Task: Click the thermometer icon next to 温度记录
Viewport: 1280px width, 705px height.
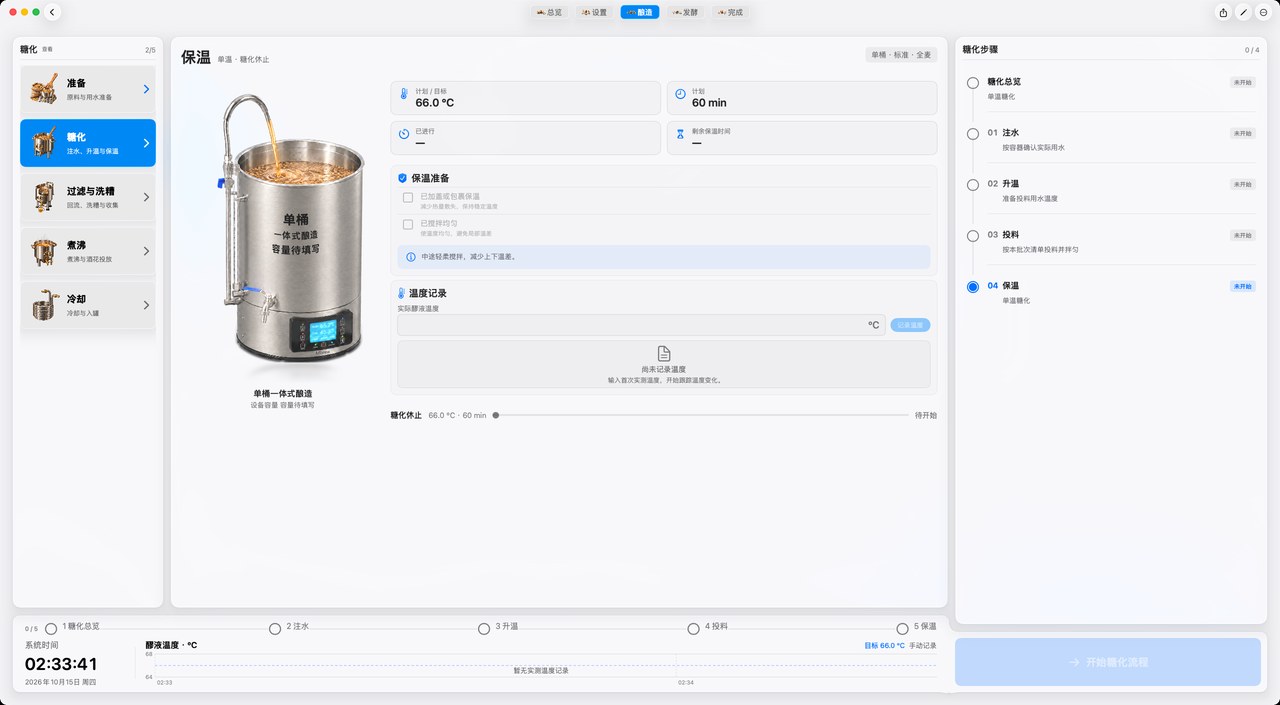Action: tap(402, 294)
